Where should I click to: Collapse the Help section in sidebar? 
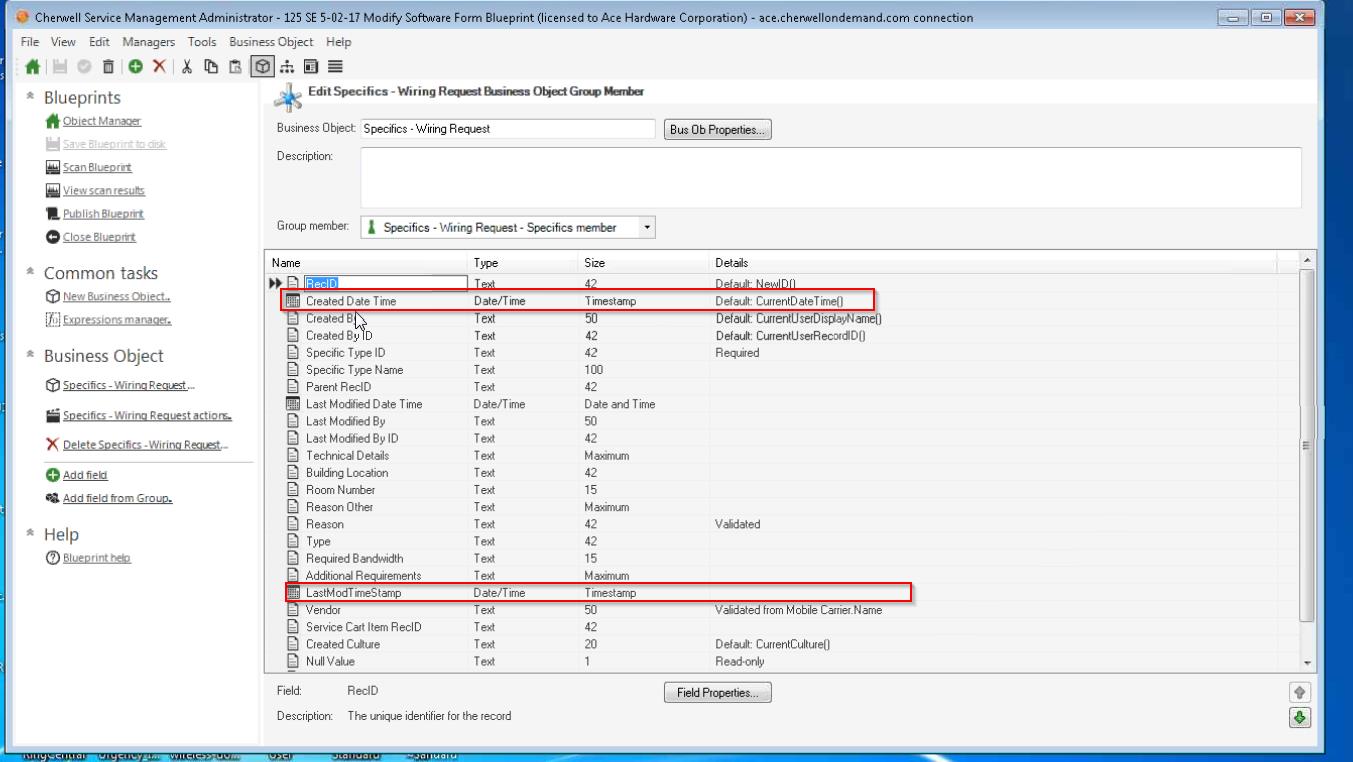31,534
